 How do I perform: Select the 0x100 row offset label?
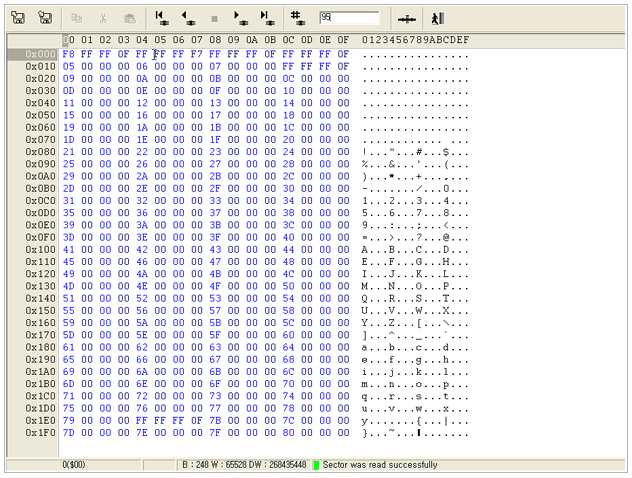[x=41, y=248]
